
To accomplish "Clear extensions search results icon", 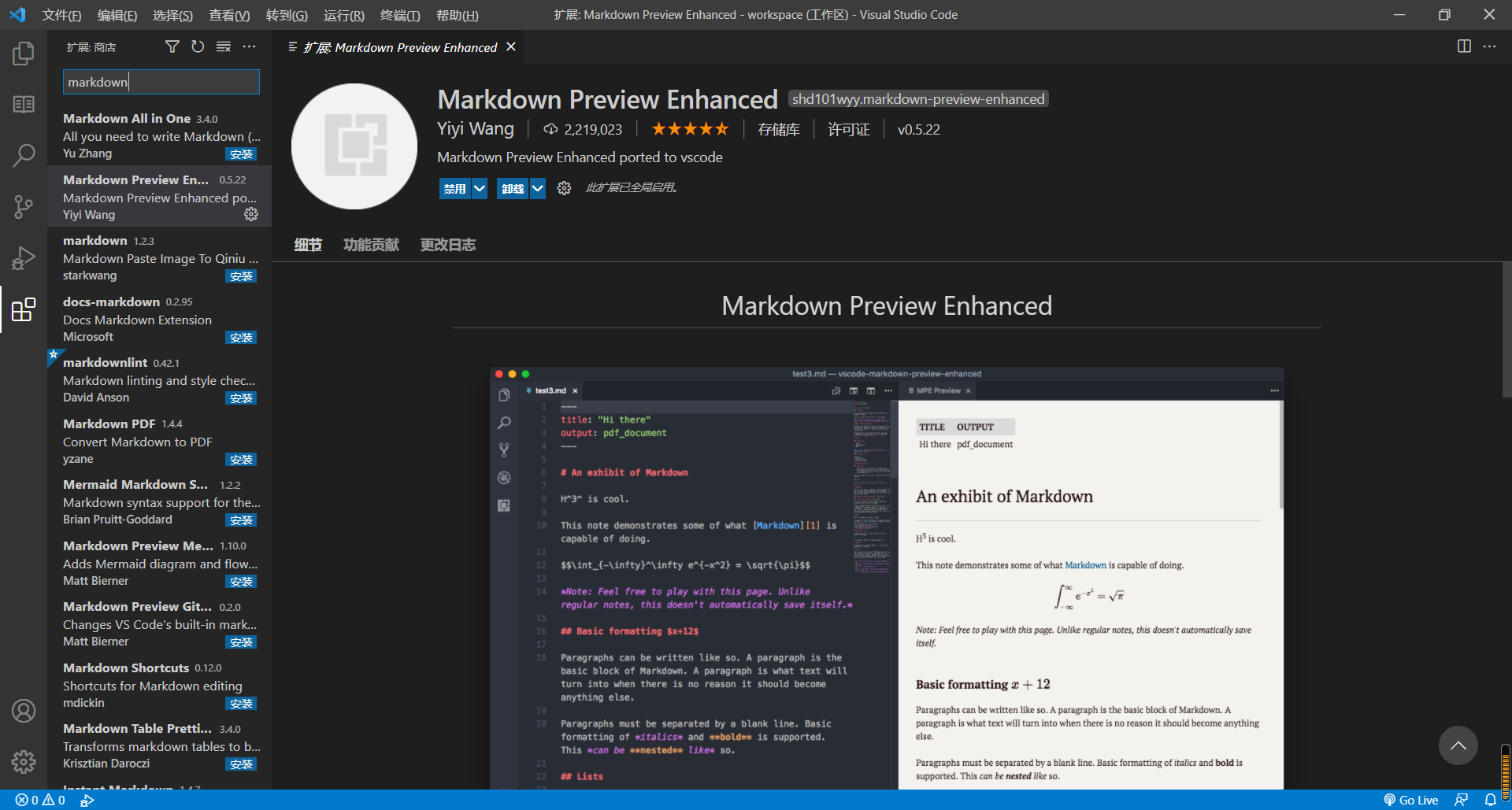I will point(224,47).
